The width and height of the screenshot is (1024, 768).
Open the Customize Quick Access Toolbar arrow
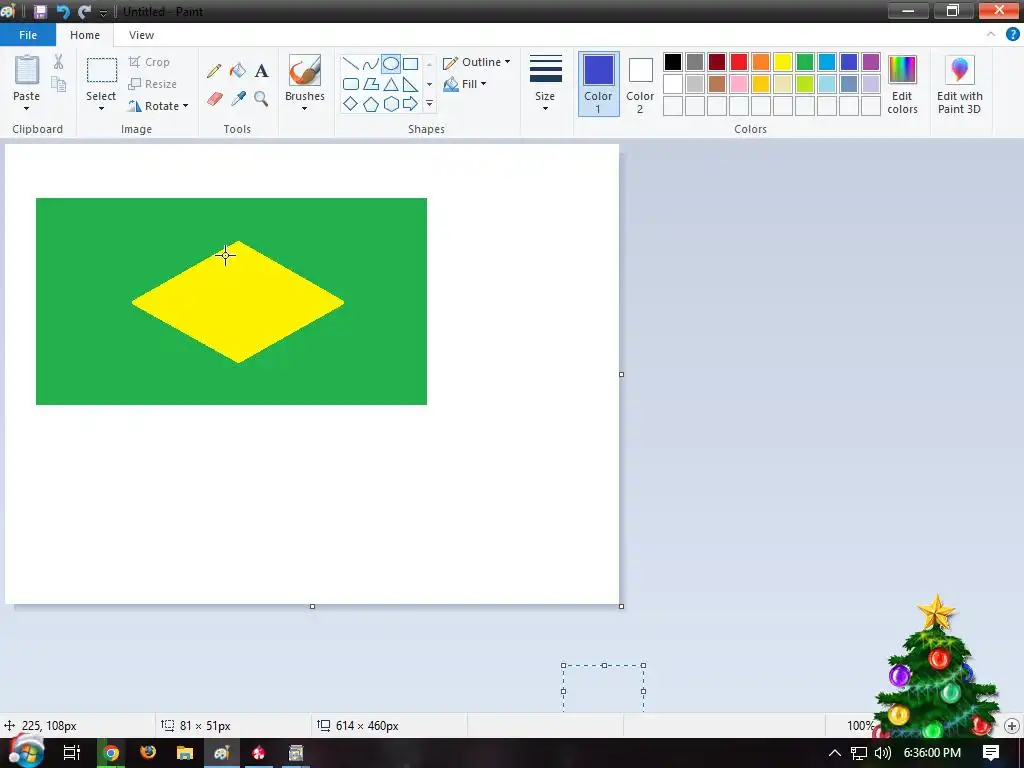tap(103, 12)
